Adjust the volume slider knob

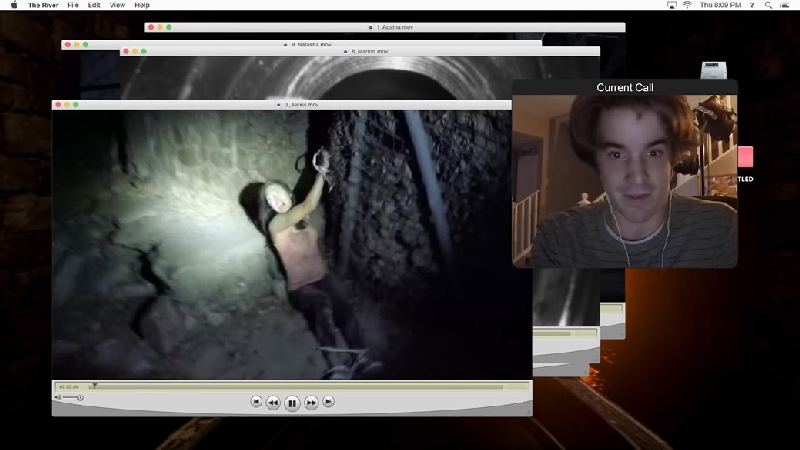pyautogui.click(x=80, y=397)
